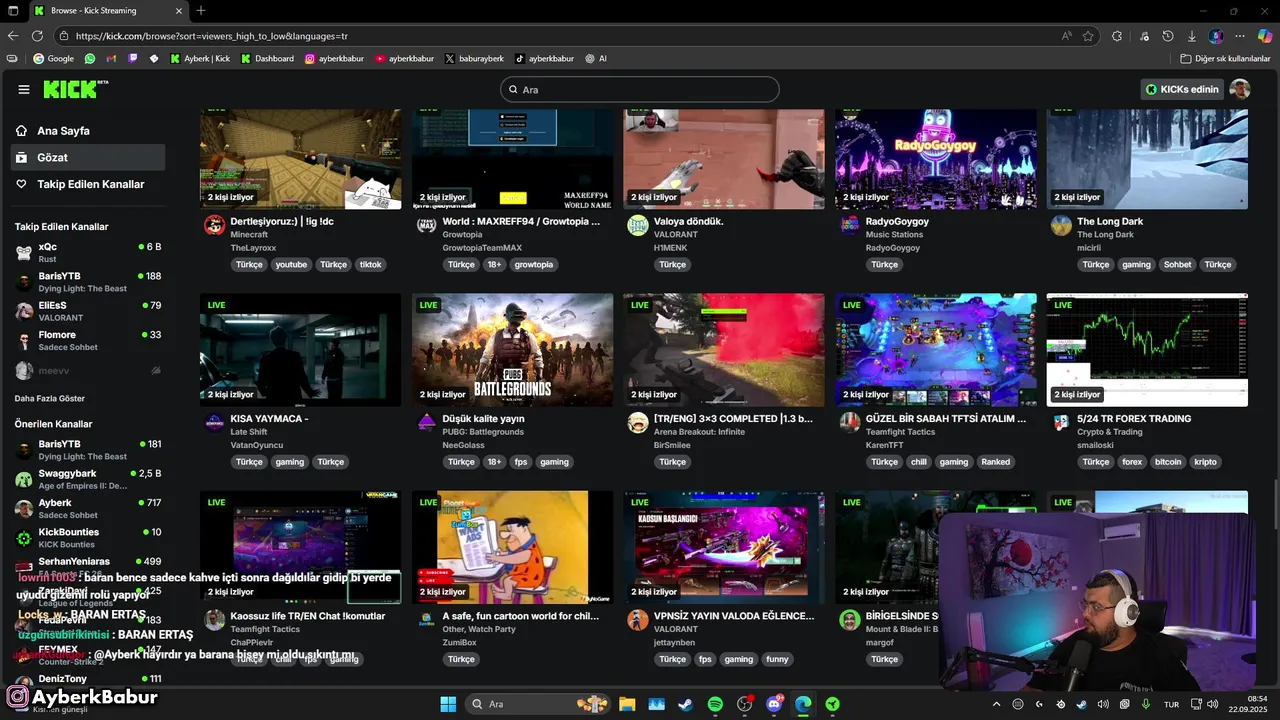The image size is (1280, 720).
Task: Click the address bar URL
Action: pos(212,36)
